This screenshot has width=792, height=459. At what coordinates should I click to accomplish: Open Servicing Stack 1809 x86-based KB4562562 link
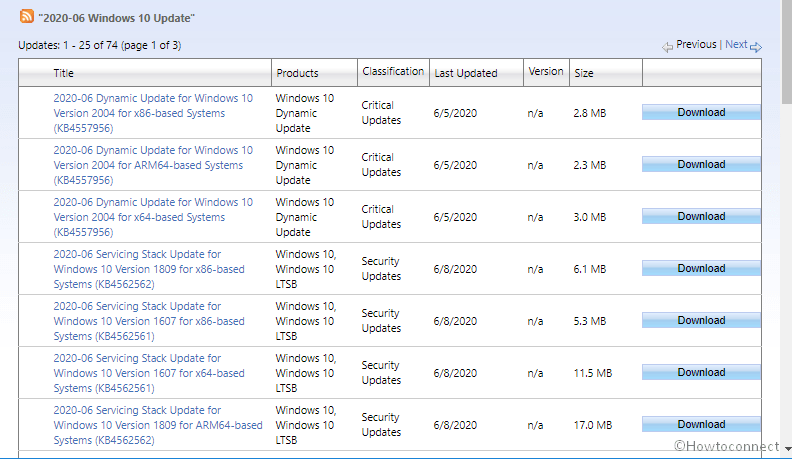149,269
